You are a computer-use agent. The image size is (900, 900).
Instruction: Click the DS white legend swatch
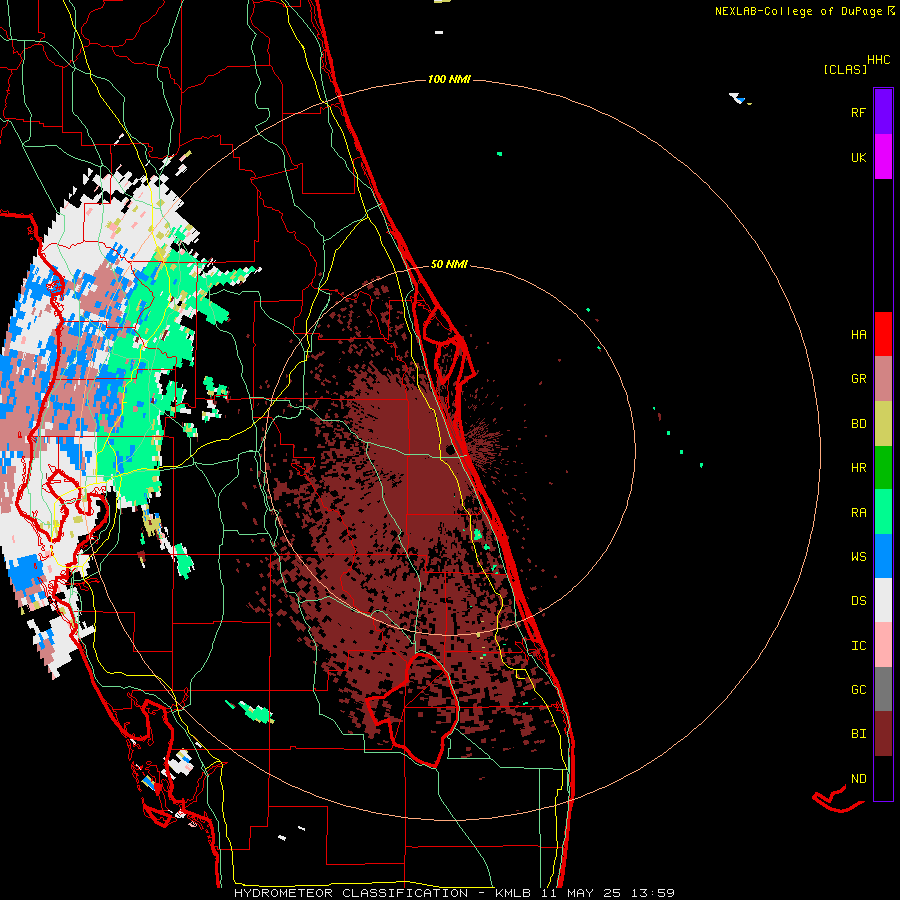click(x=883, y=600)
